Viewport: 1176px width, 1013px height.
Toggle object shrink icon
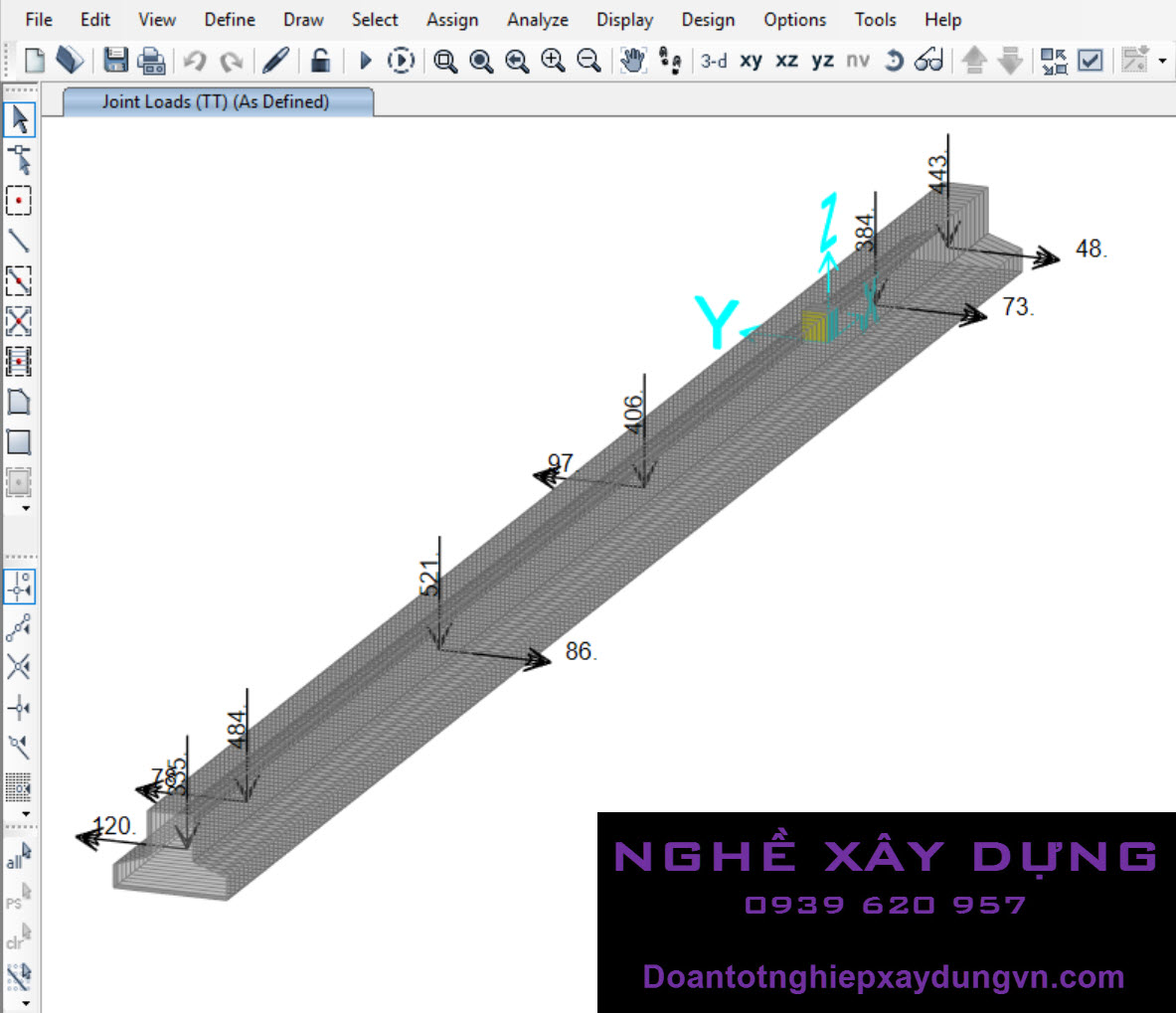tap(1054, 61)
